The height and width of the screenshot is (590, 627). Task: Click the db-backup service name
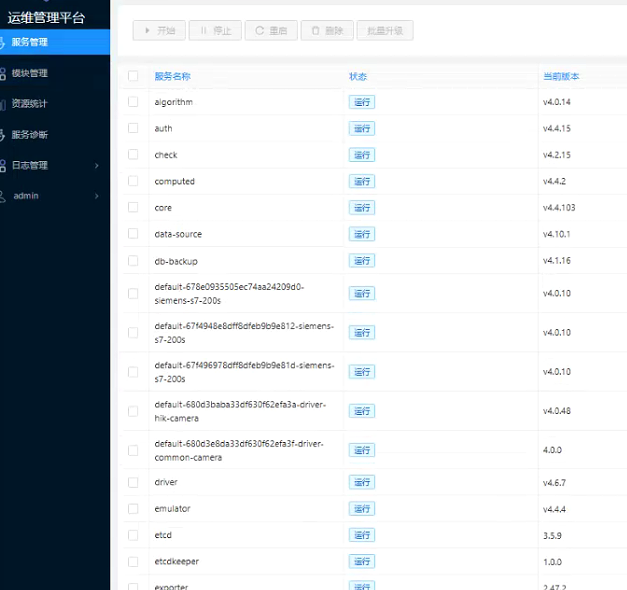[176, 261]
